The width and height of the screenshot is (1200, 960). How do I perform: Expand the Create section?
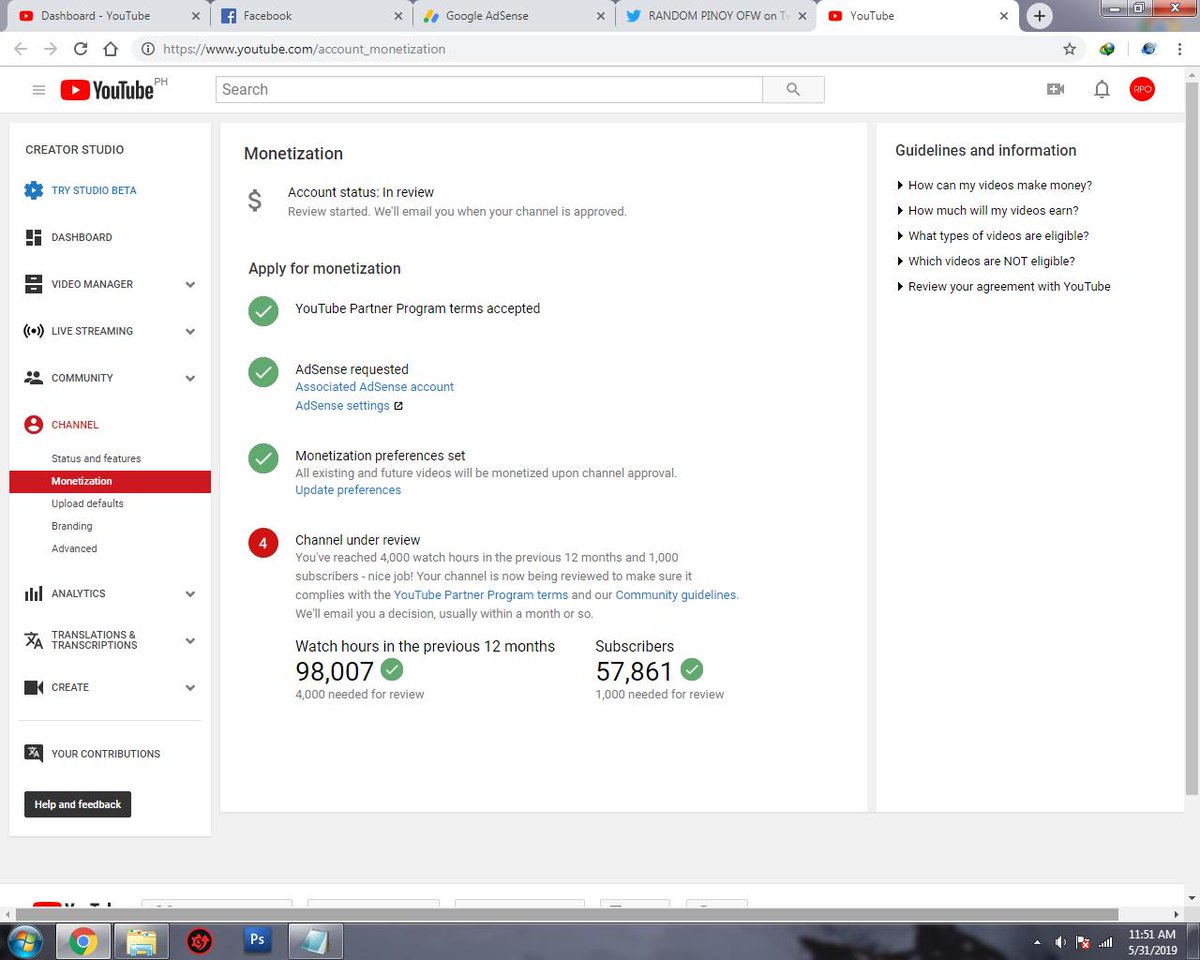tap(190, 688)
